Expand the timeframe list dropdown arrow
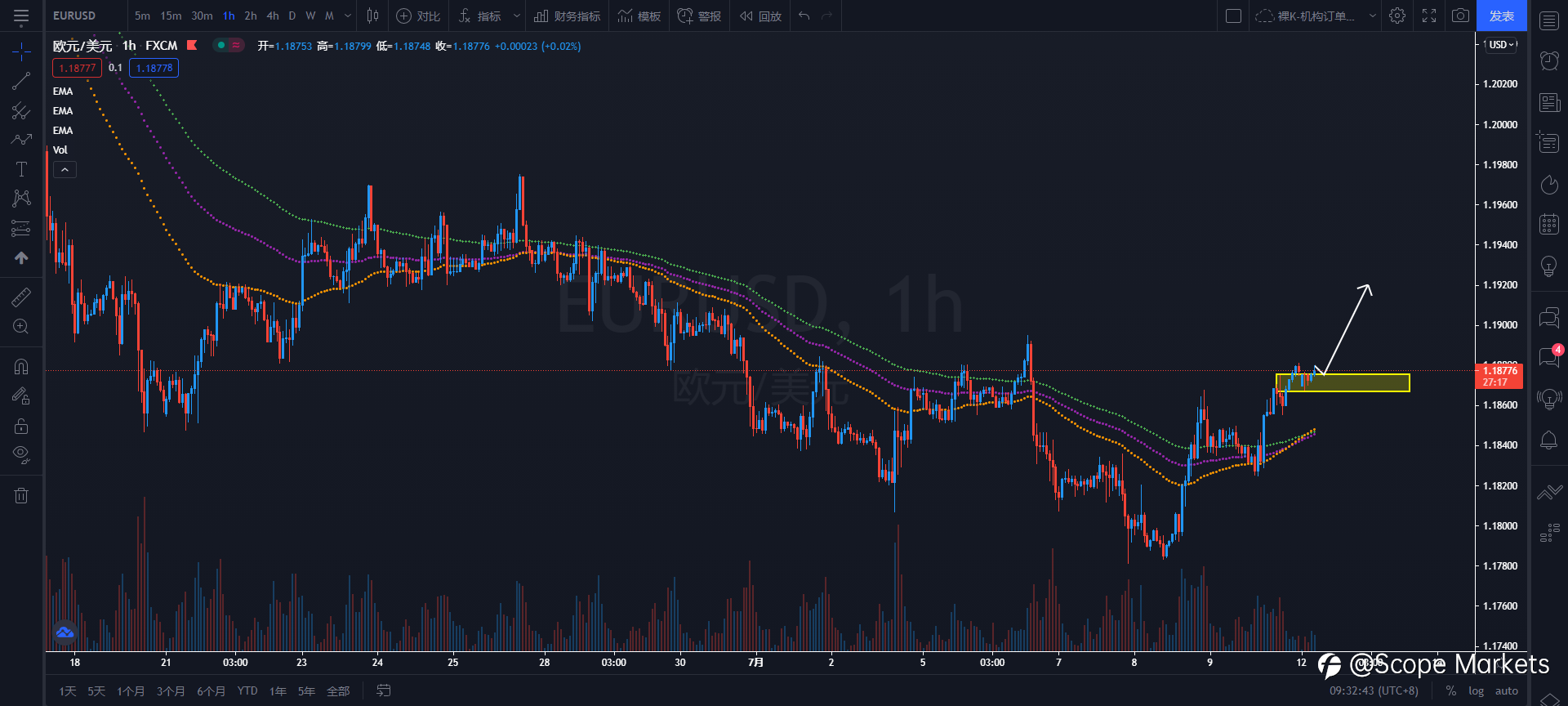 348,16
